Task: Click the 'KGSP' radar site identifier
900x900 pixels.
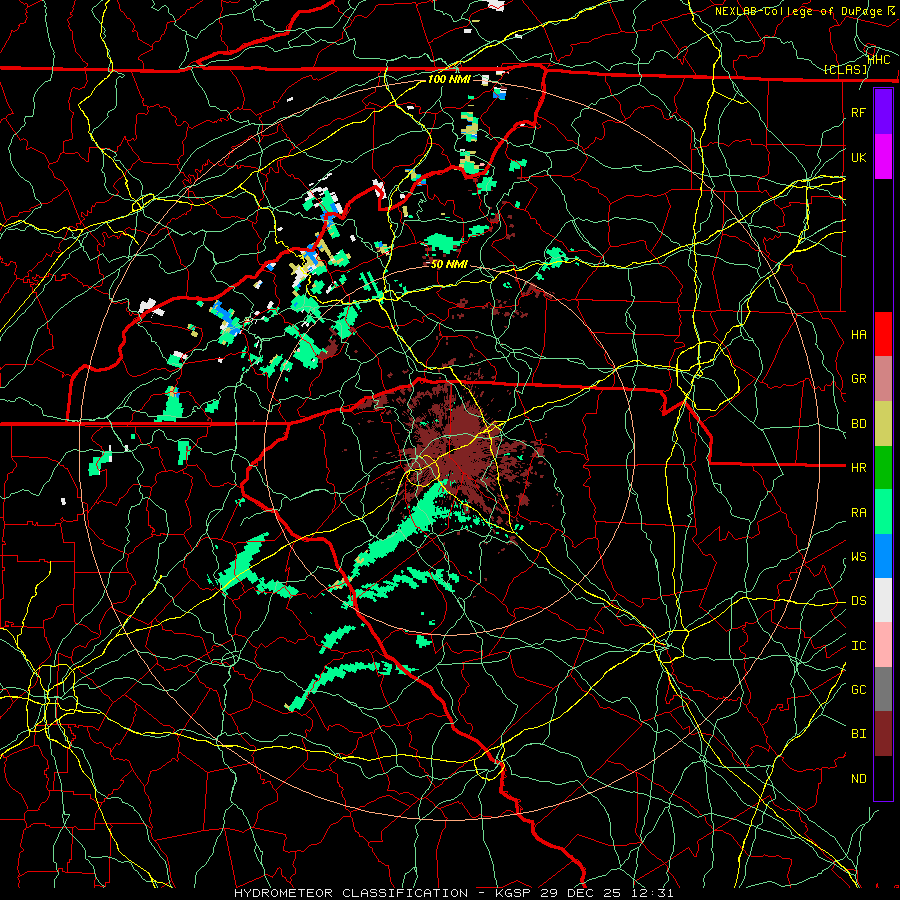Action: (514, 893)
